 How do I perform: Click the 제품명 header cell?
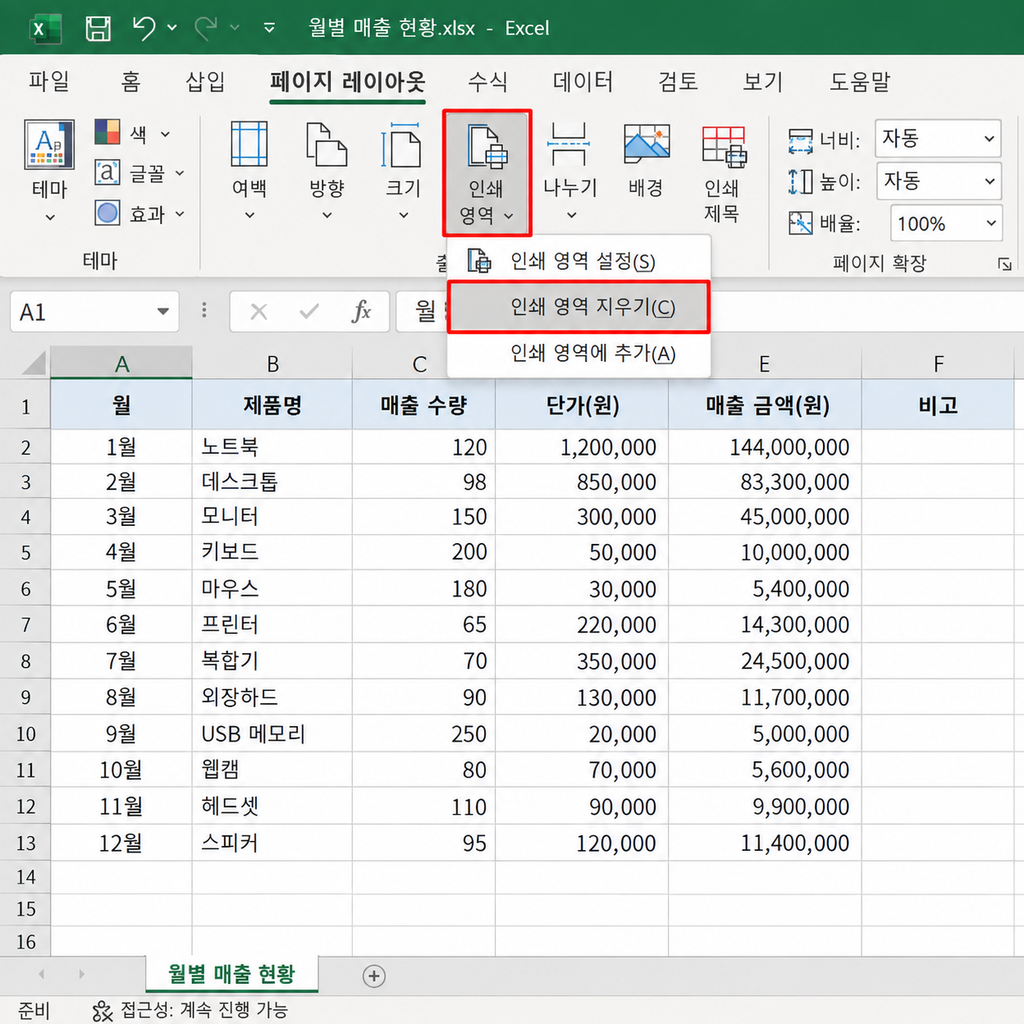pos(272,406)
